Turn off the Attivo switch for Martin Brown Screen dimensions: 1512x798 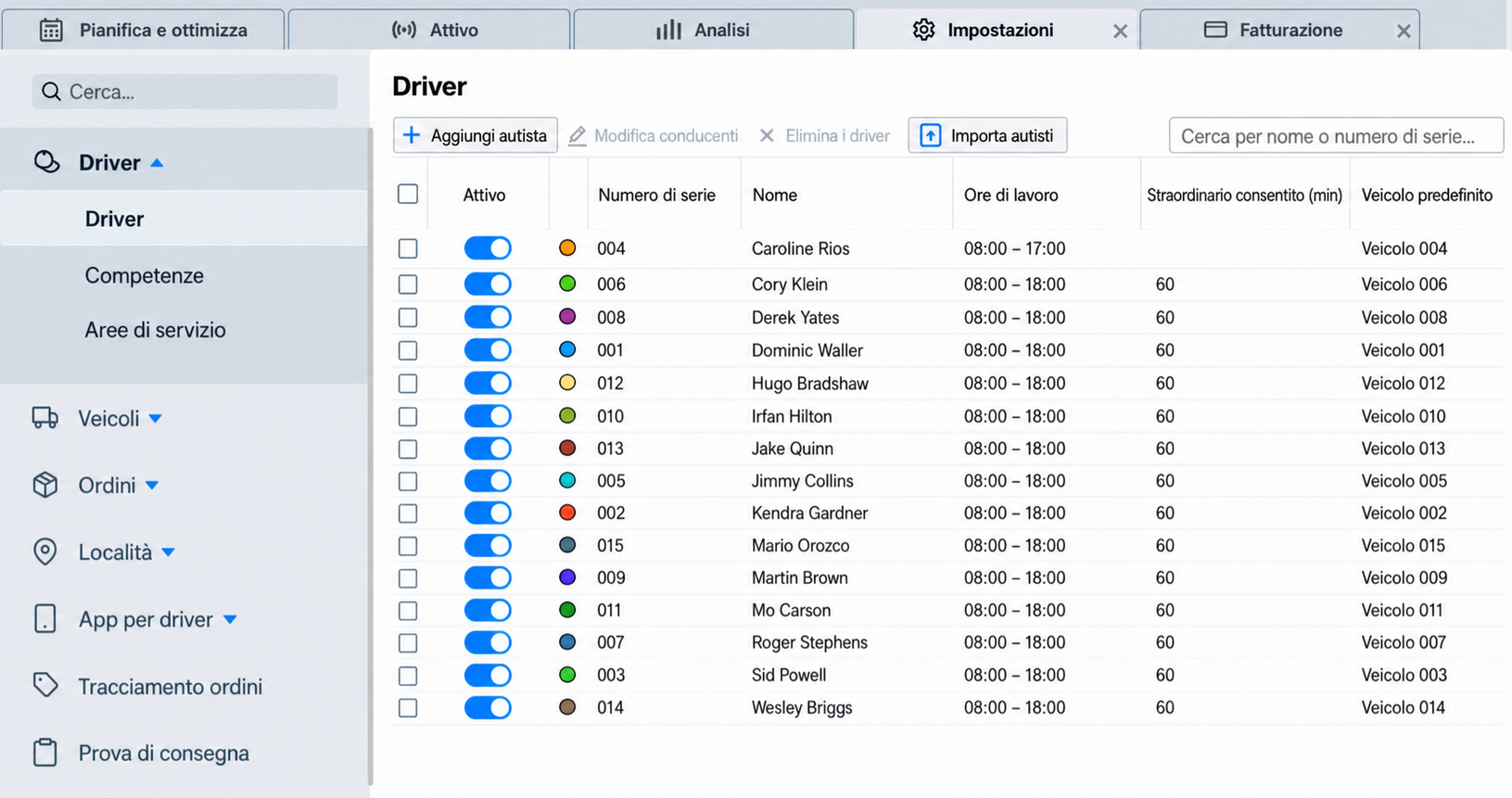pos(488,577)
